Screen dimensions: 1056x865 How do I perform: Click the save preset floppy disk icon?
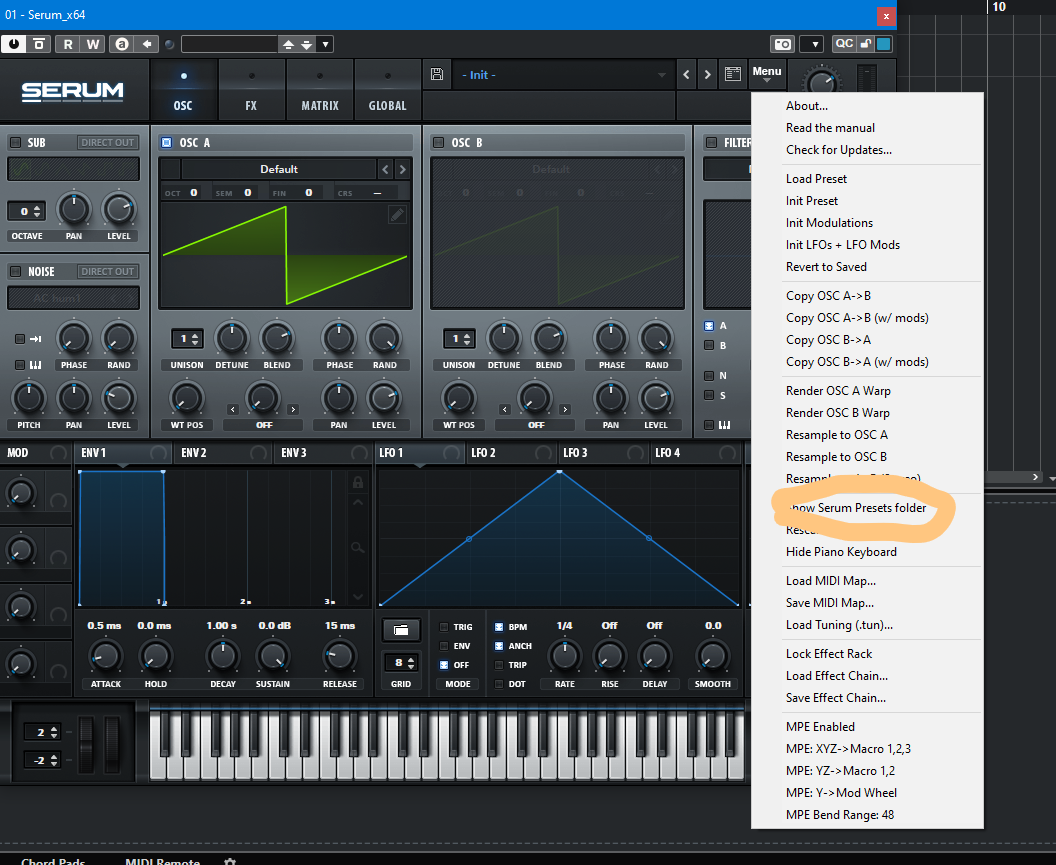436,75
